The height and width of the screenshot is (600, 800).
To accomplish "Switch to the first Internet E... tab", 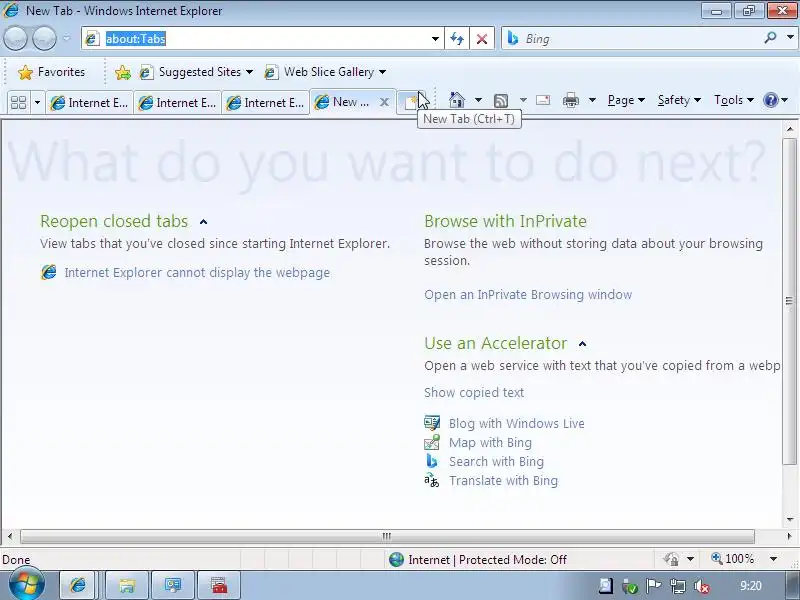I will click(x=89, y=103).
